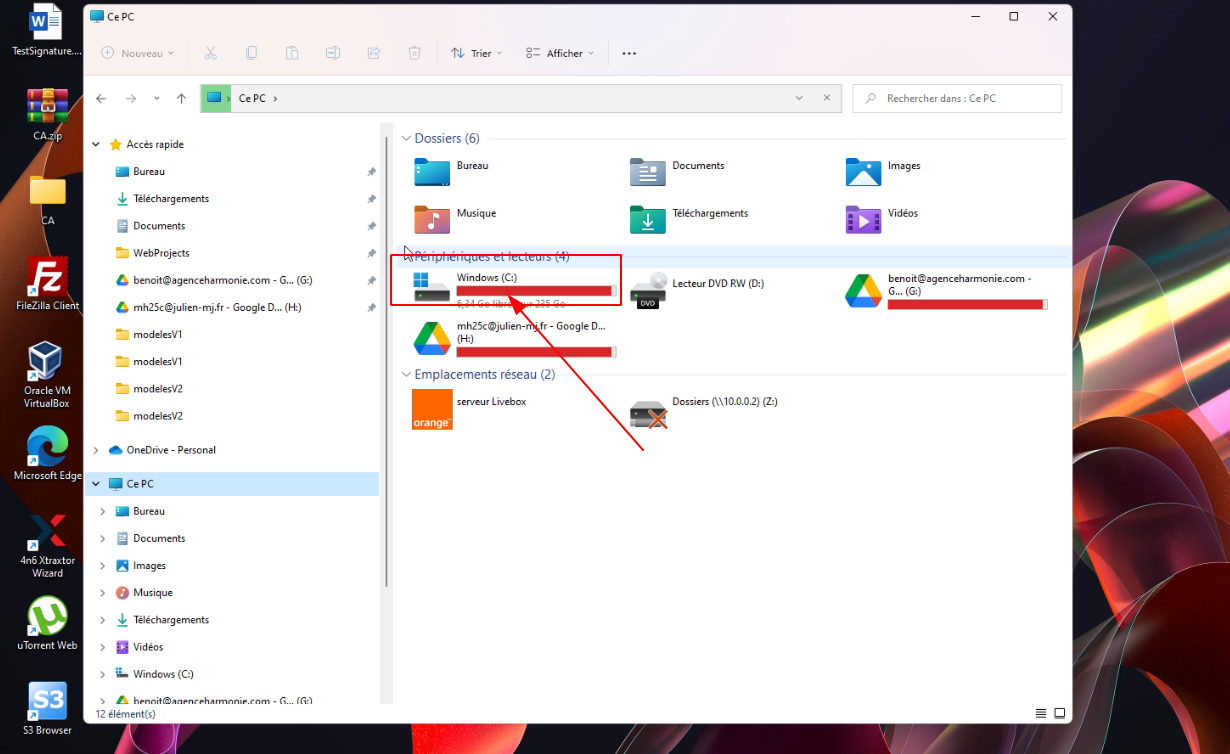
Task: Collapse the Dossiers (6) group
Action: coord(406,138)
